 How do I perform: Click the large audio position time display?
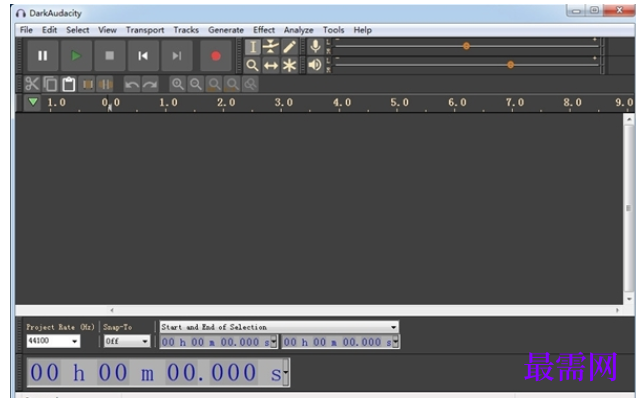click(x=155, y=372)
